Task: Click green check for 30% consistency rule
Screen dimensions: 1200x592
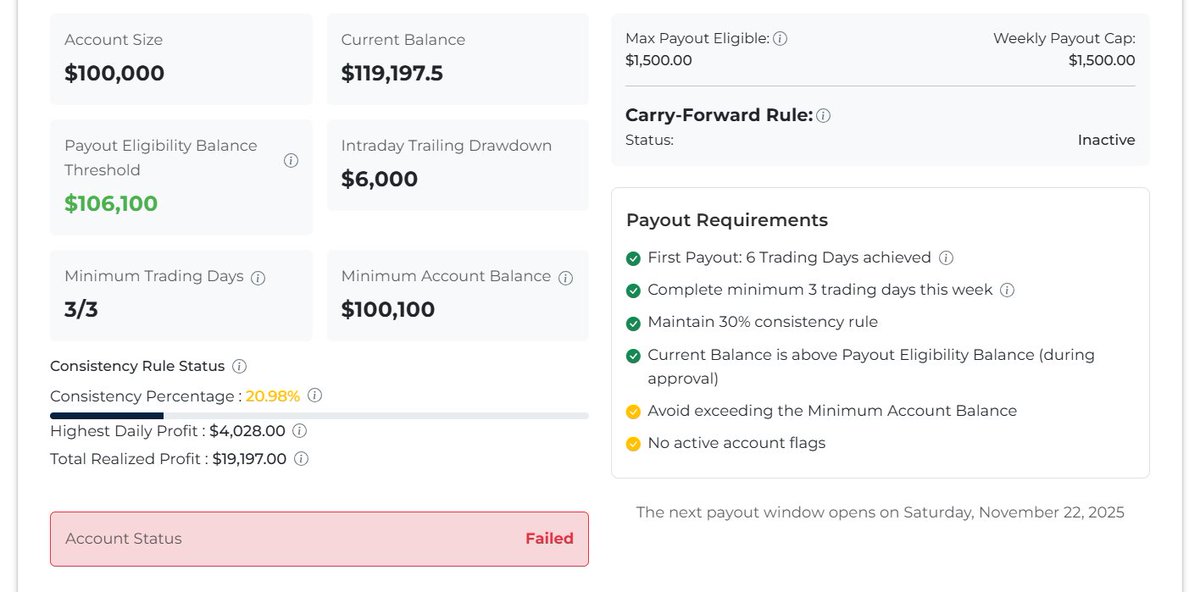Action: (x=633, y=323)
